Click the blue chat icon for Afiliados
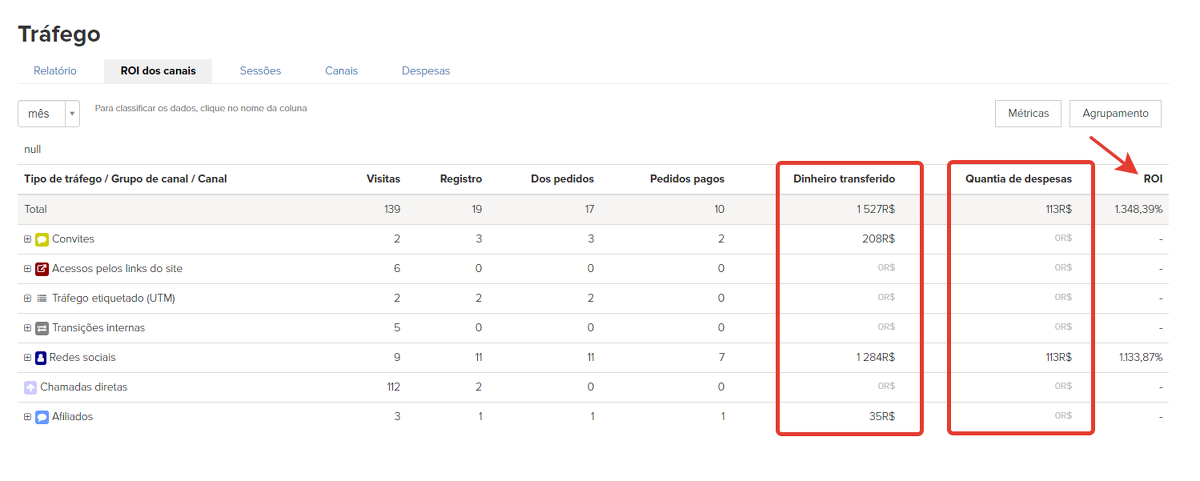The image size is (1200, 481). 42,417
